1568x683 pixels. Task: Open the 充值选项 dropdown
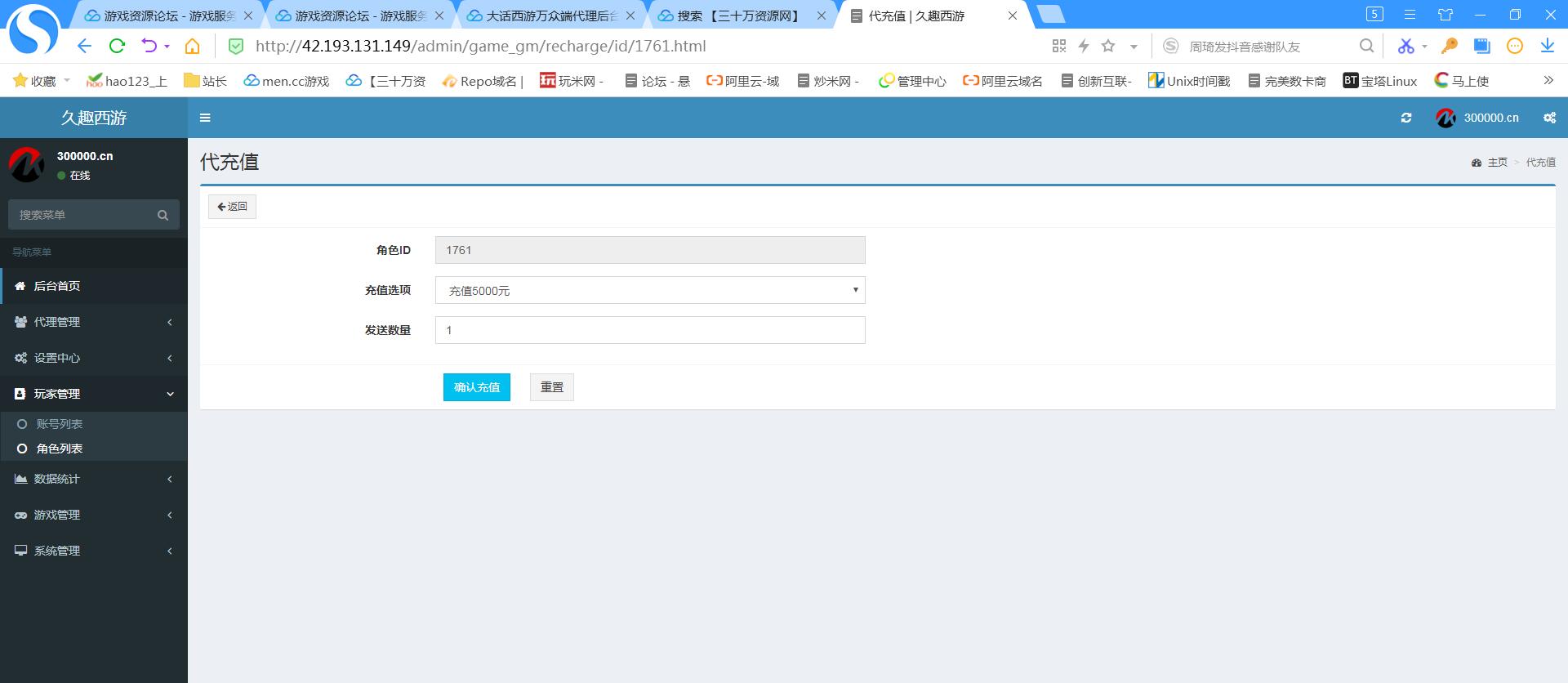[650, 290]
